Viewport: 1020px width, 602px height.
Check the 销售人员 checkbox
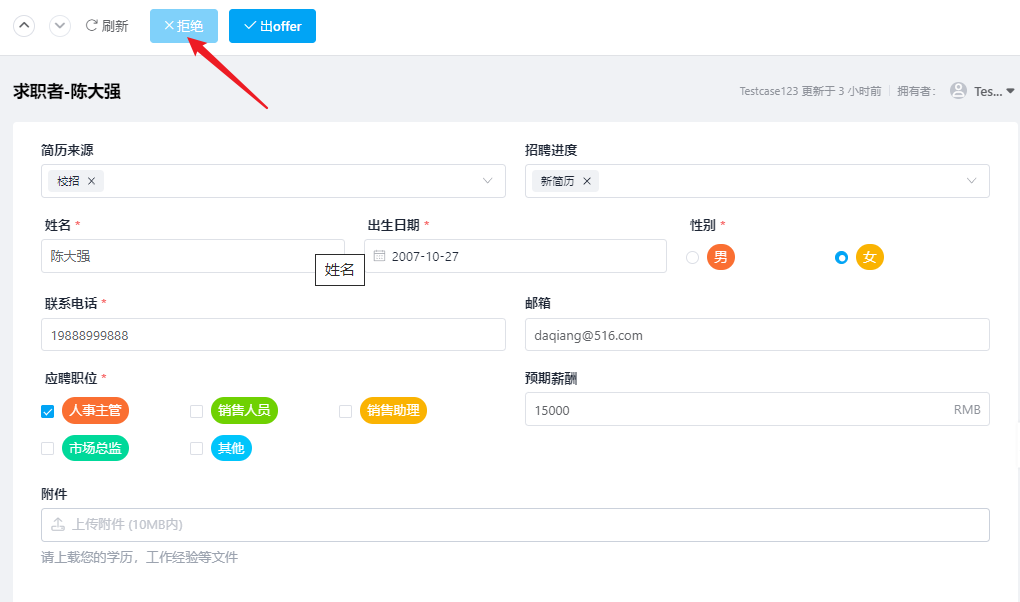click(x=196, y=411)
